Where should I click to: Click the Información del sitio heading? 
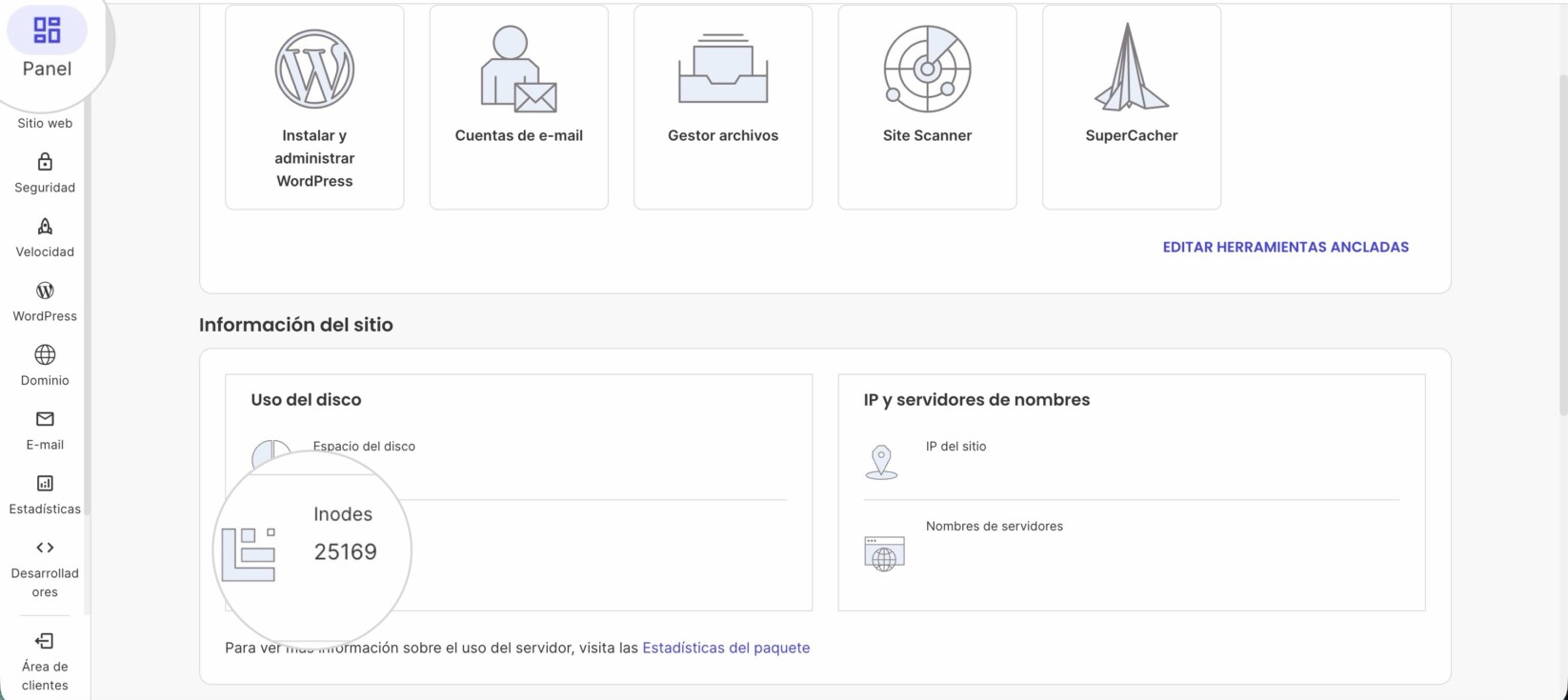coord(296,325)
